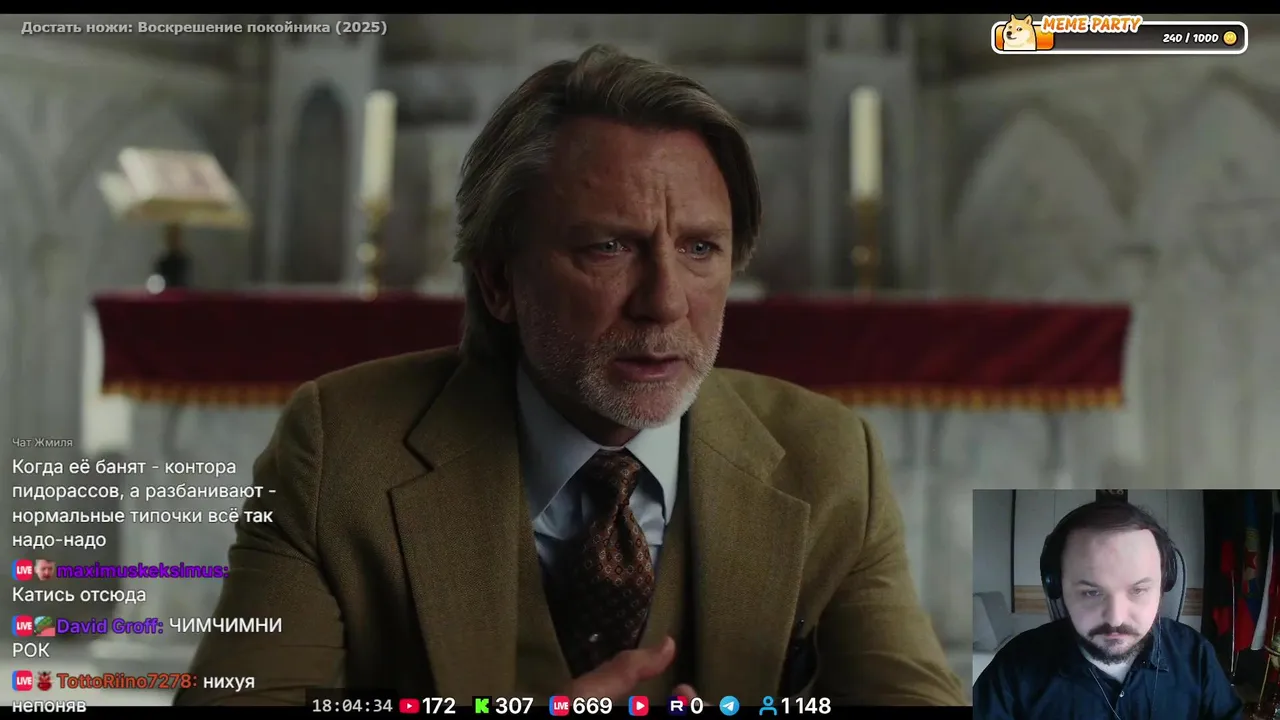Click the LIVE badge icon beside 669
The height and width of the screenshot is (720, 1280).
click(x=560, y=706)
